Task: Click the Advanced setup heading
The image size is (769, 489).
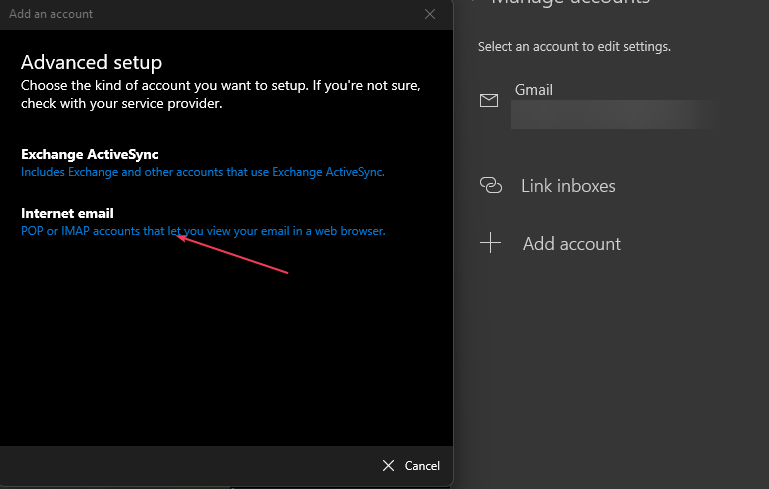Action: point(91,63)
